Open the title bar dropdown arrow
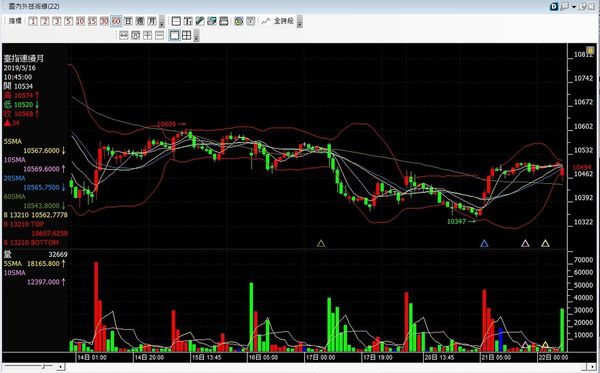 (x=574, y=7)
